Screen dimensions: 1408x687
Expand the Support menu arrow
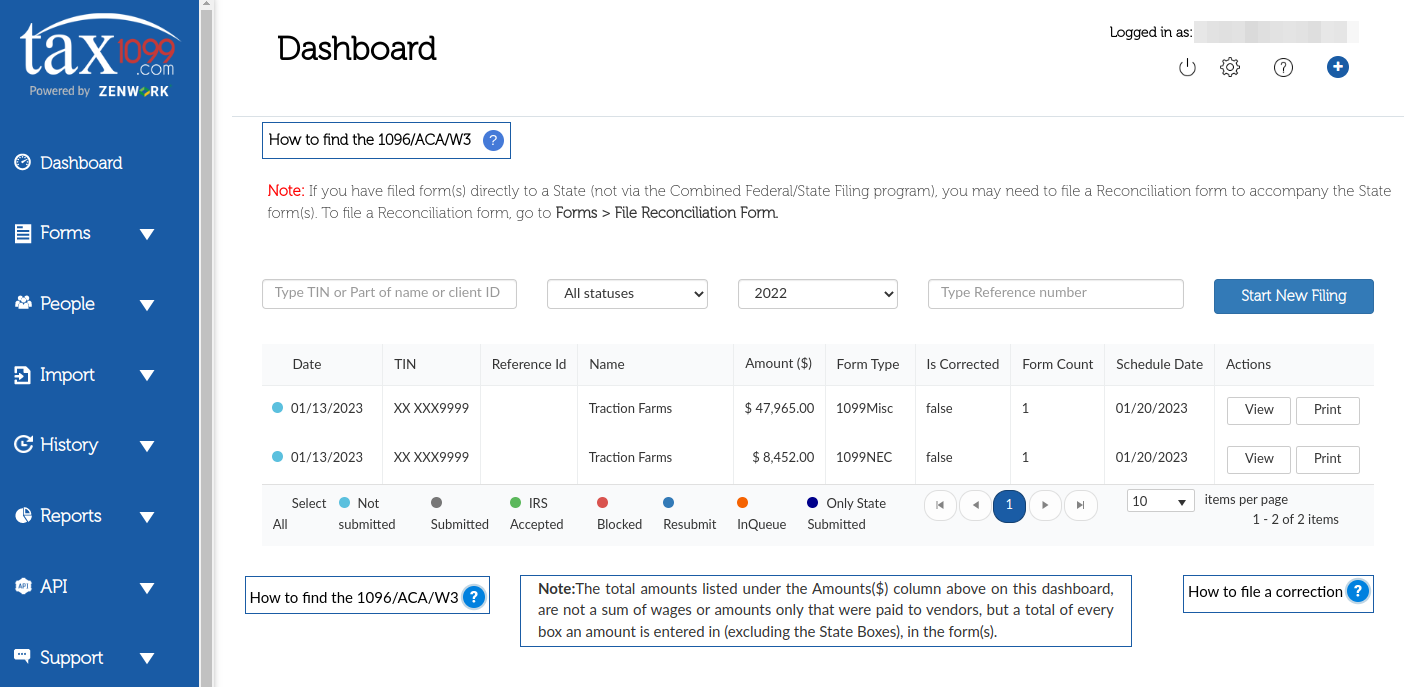point(147,658)
